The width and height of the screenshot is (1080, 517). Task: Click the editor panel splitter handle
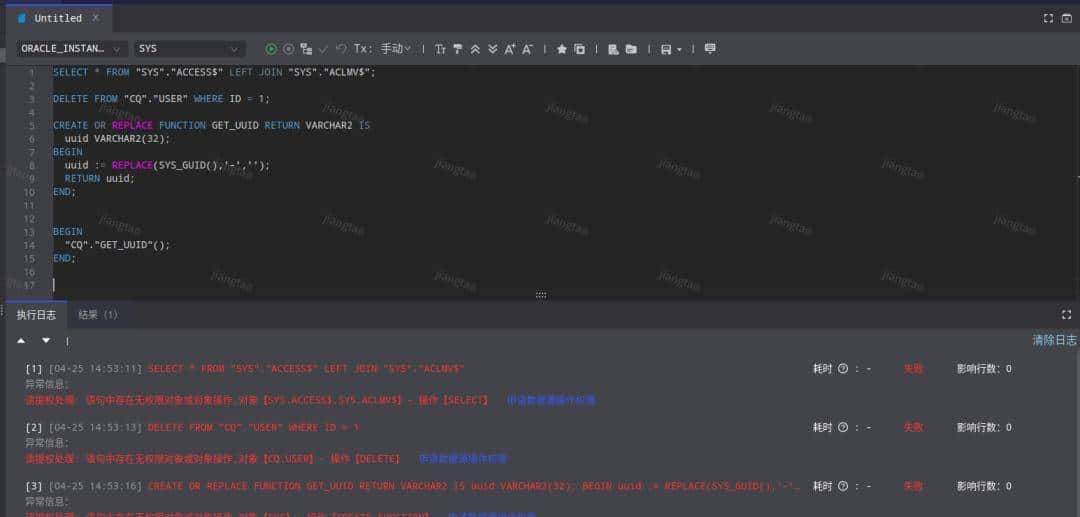coord(541,295)
